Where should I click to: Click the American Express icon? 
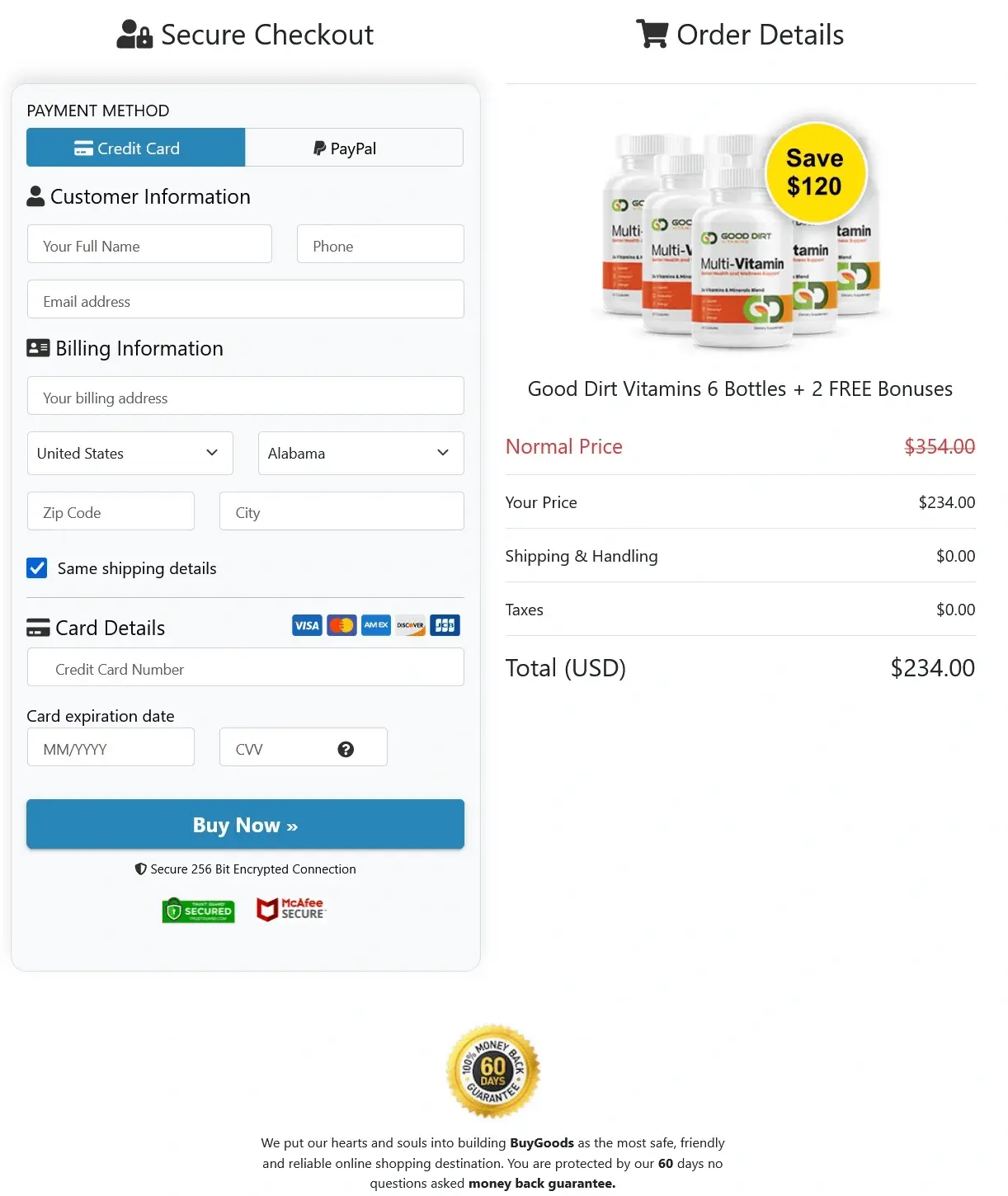click(375, 624)
